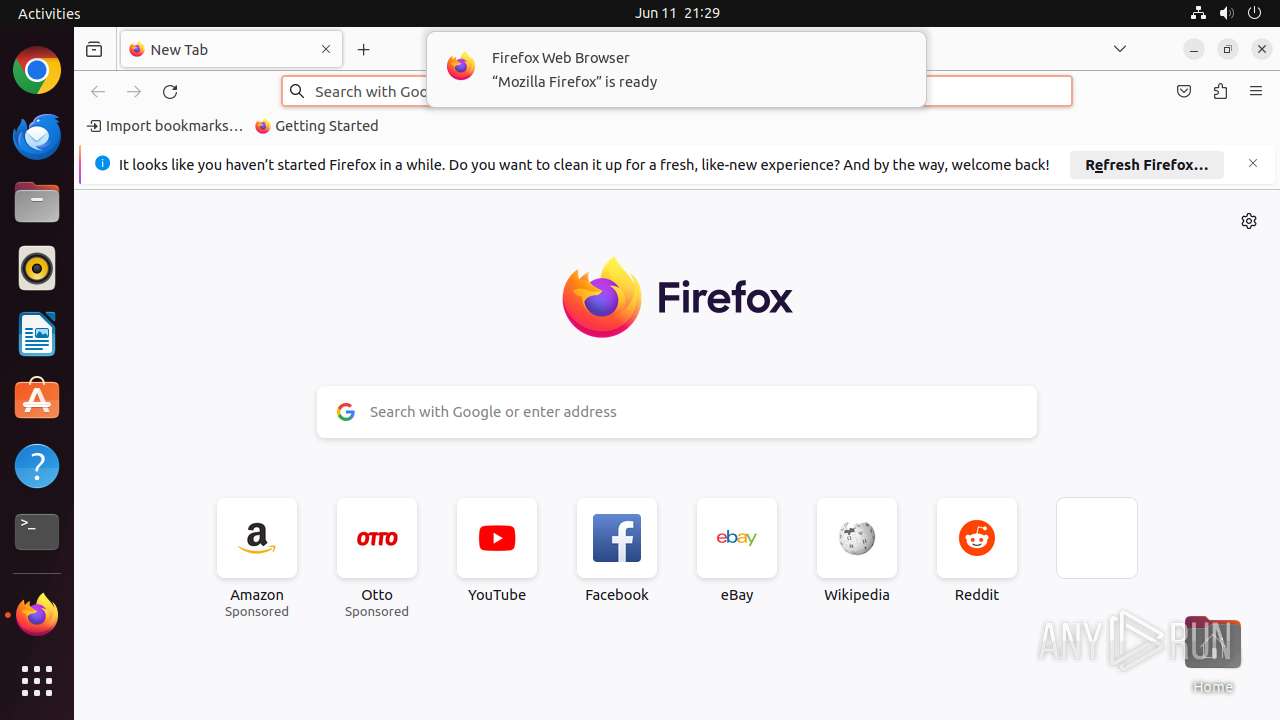Open the clock and calendar menu
The width and height of the screenshot is (1280, 720).
[x=677, y=13]
